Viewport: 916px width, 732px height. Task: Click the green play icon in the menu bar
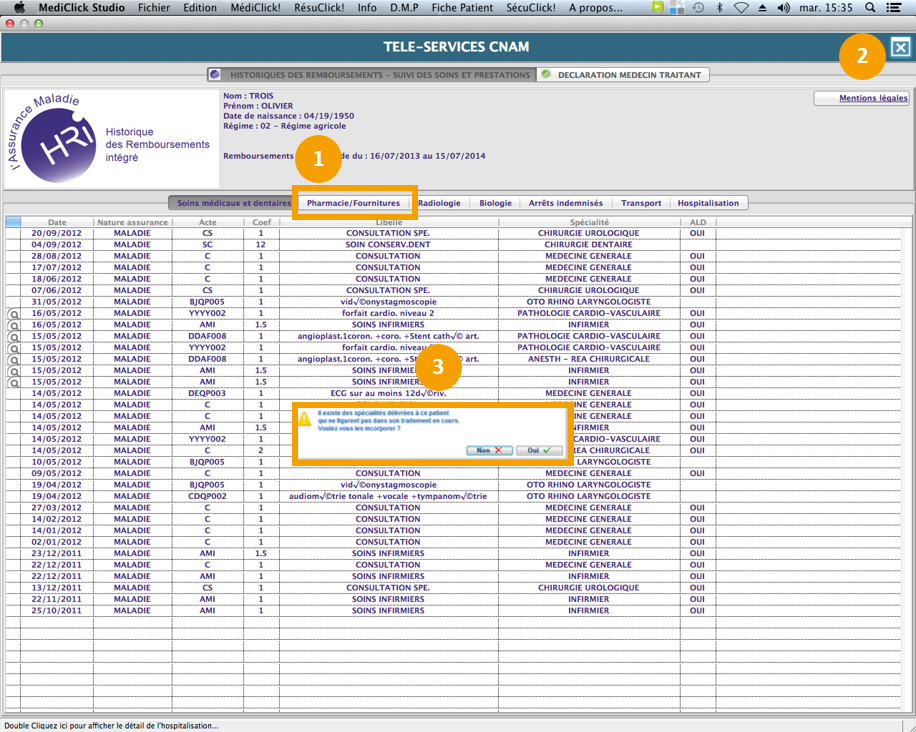coord(657,7)
